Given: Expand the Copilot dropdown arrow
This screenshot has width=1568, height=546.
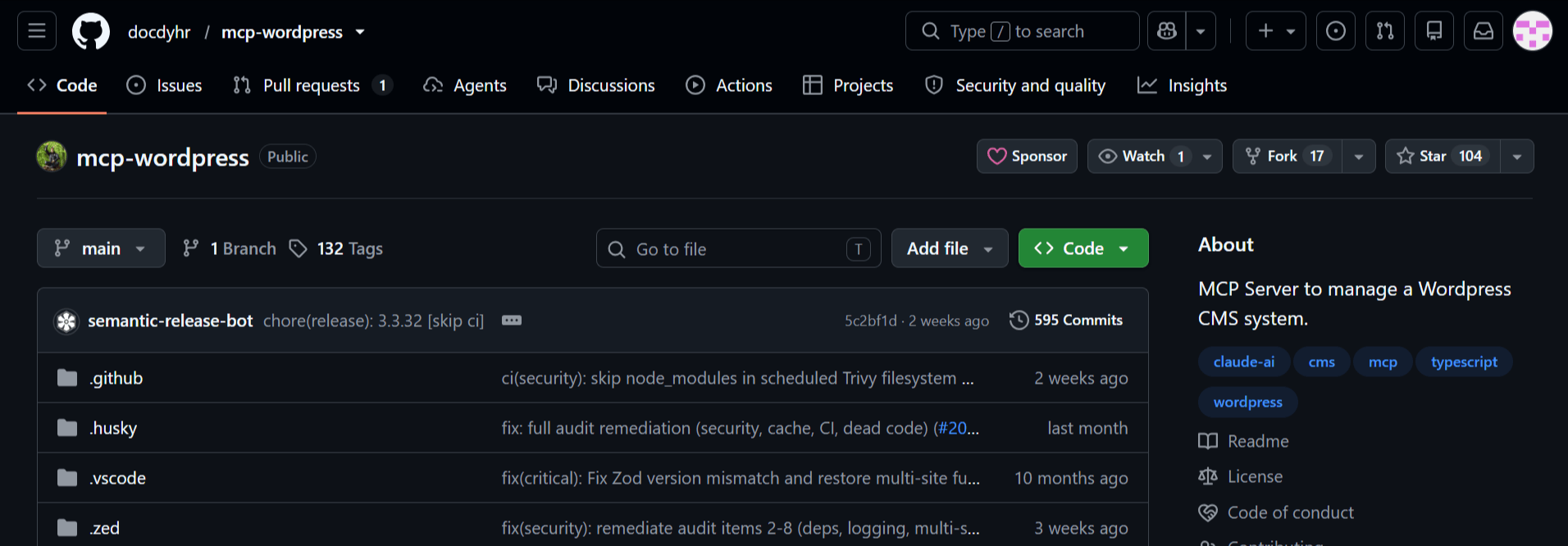Looking at the screenshot, I should coord(1201,31).
